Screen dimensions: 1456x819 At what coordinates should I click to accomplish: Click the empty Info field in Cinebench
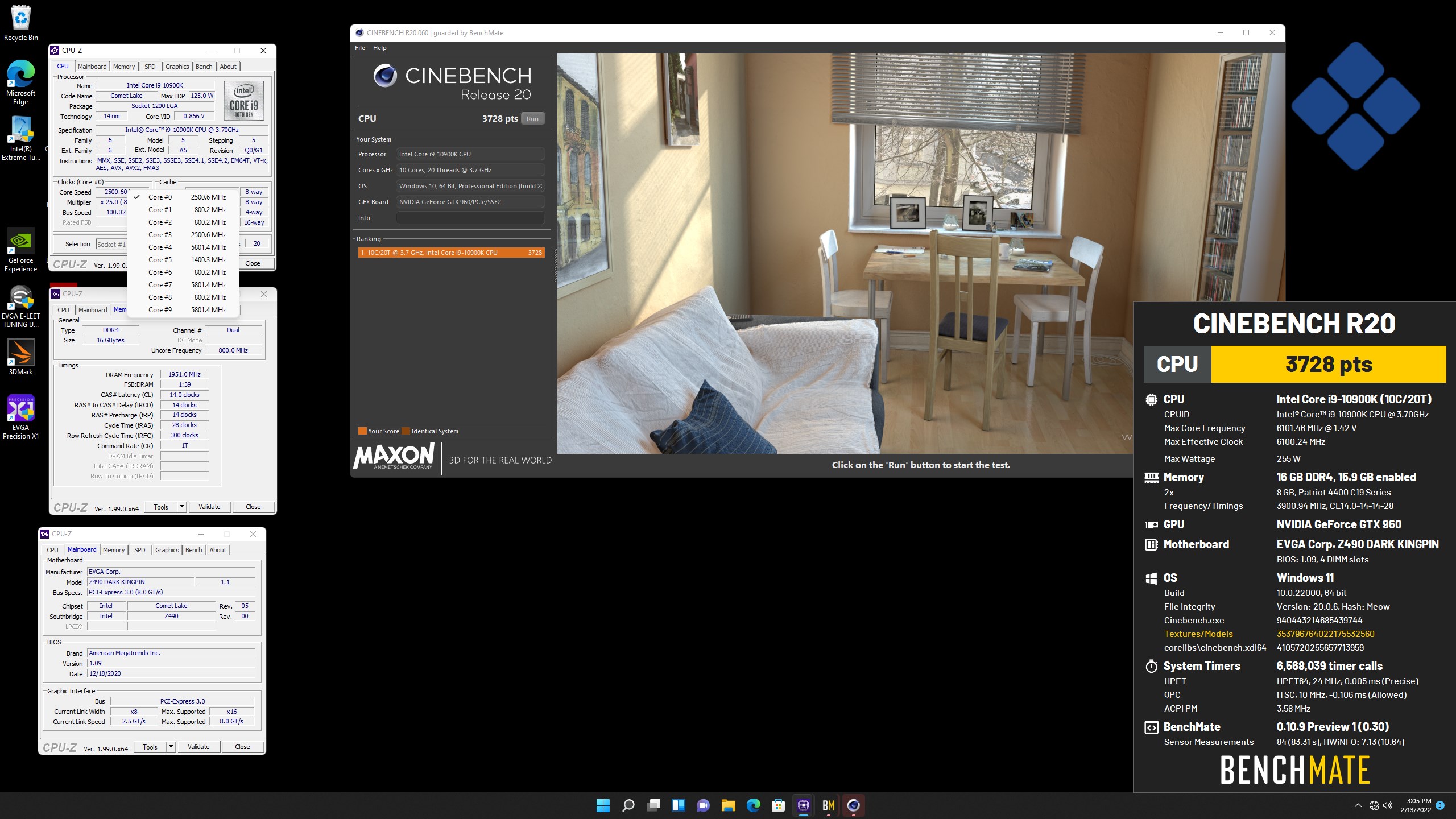coord(470,218)
